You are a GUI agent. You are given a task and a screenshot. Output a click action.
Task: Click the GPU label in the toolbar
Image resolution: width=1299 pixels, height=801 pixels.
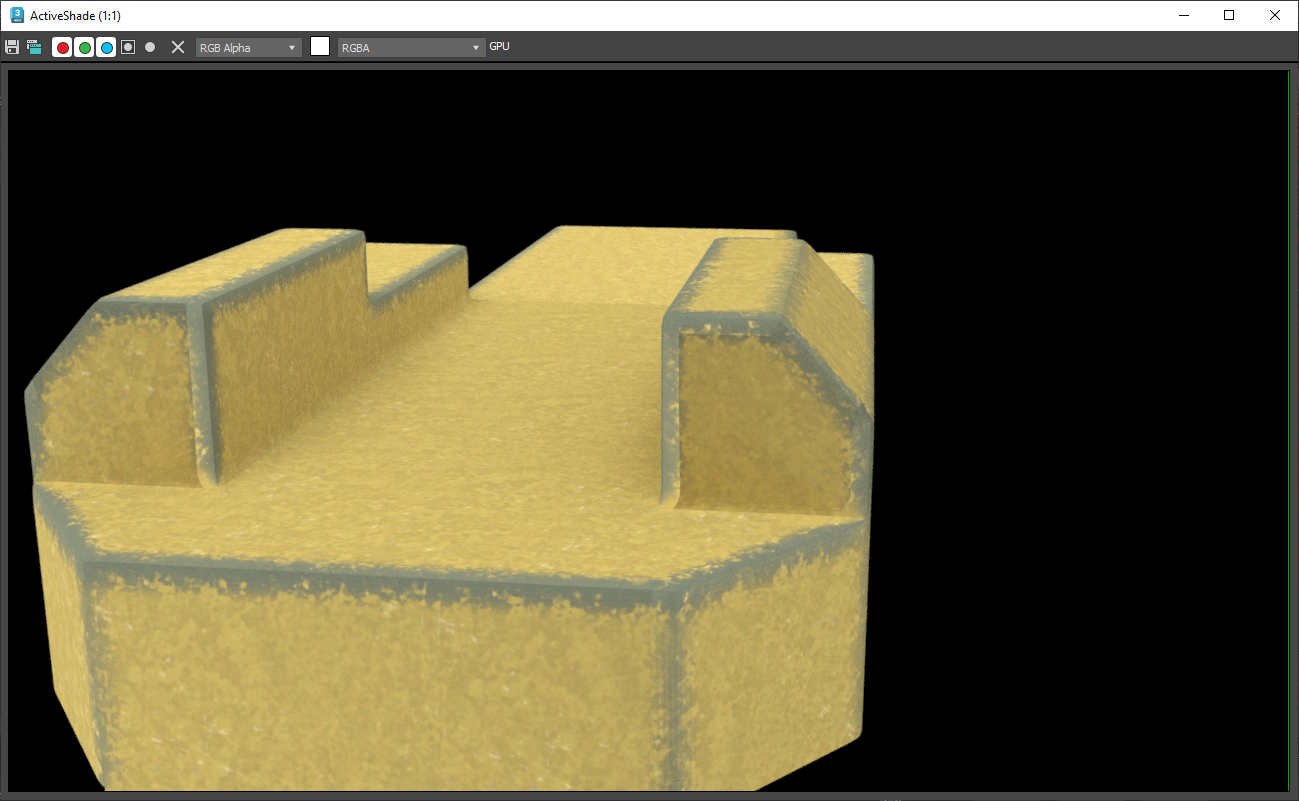tap(499, 47)
